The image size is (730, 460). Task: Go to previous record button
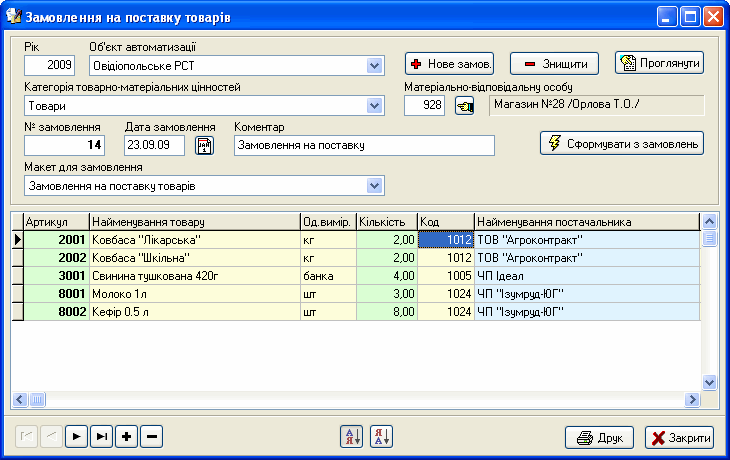(51, 437)
